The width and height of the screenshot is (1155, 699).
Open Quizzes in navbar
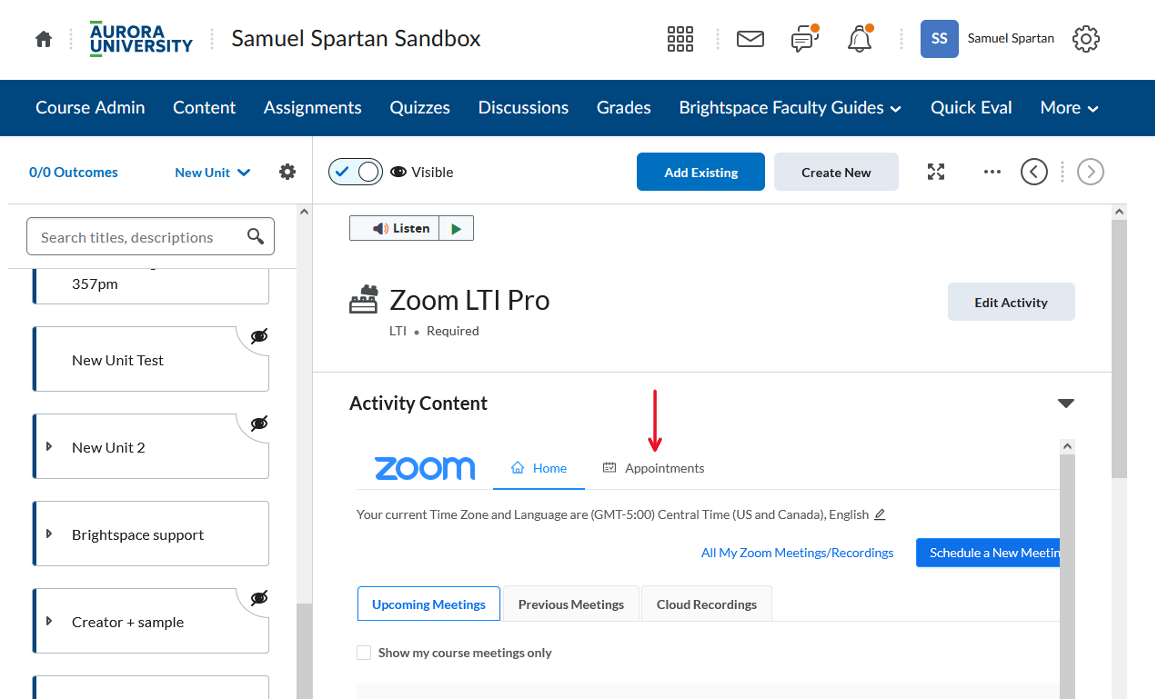420,108
